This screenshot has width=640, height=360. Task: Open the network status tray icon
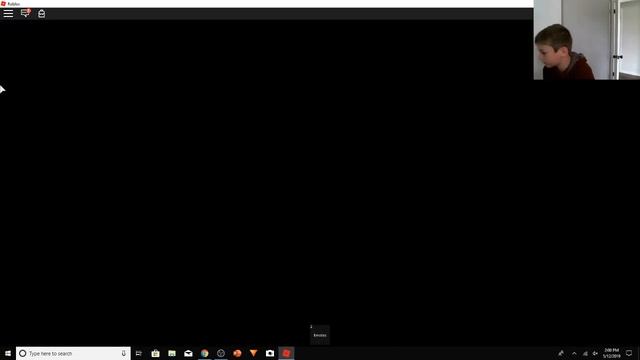coord(585,353)
